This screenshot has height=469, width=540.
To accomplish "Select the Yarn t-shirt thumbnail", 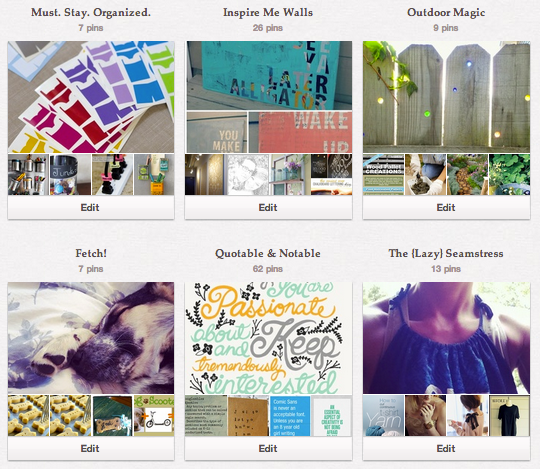I will pyautogui.click(x=383, y=416).
